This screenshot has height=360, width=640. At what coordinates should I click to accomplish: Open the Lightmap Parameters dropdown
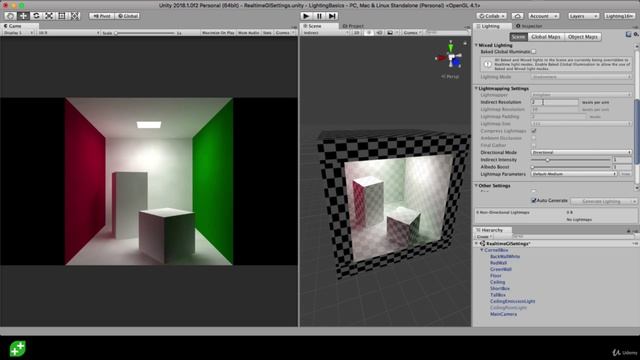pyautogui.click(x=574, y=174)
